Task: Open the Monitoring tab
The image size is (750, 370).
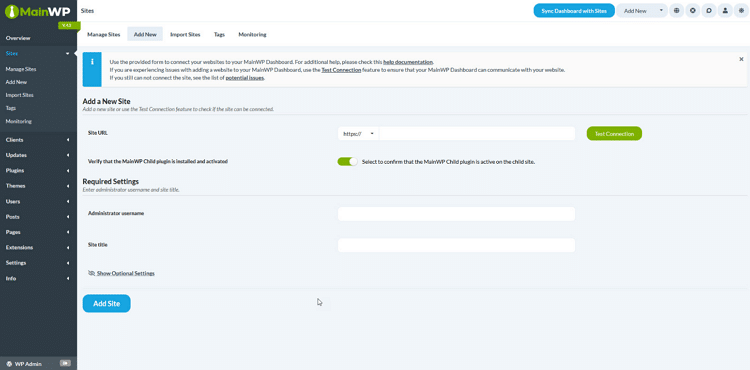Action: (252, 34)
